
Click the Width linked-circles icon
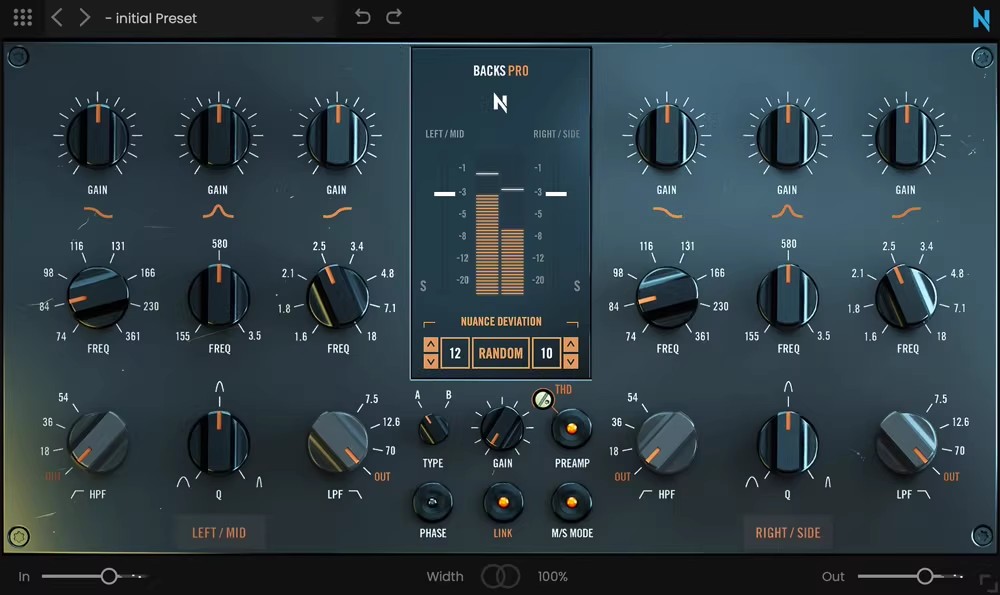point(500,576)
